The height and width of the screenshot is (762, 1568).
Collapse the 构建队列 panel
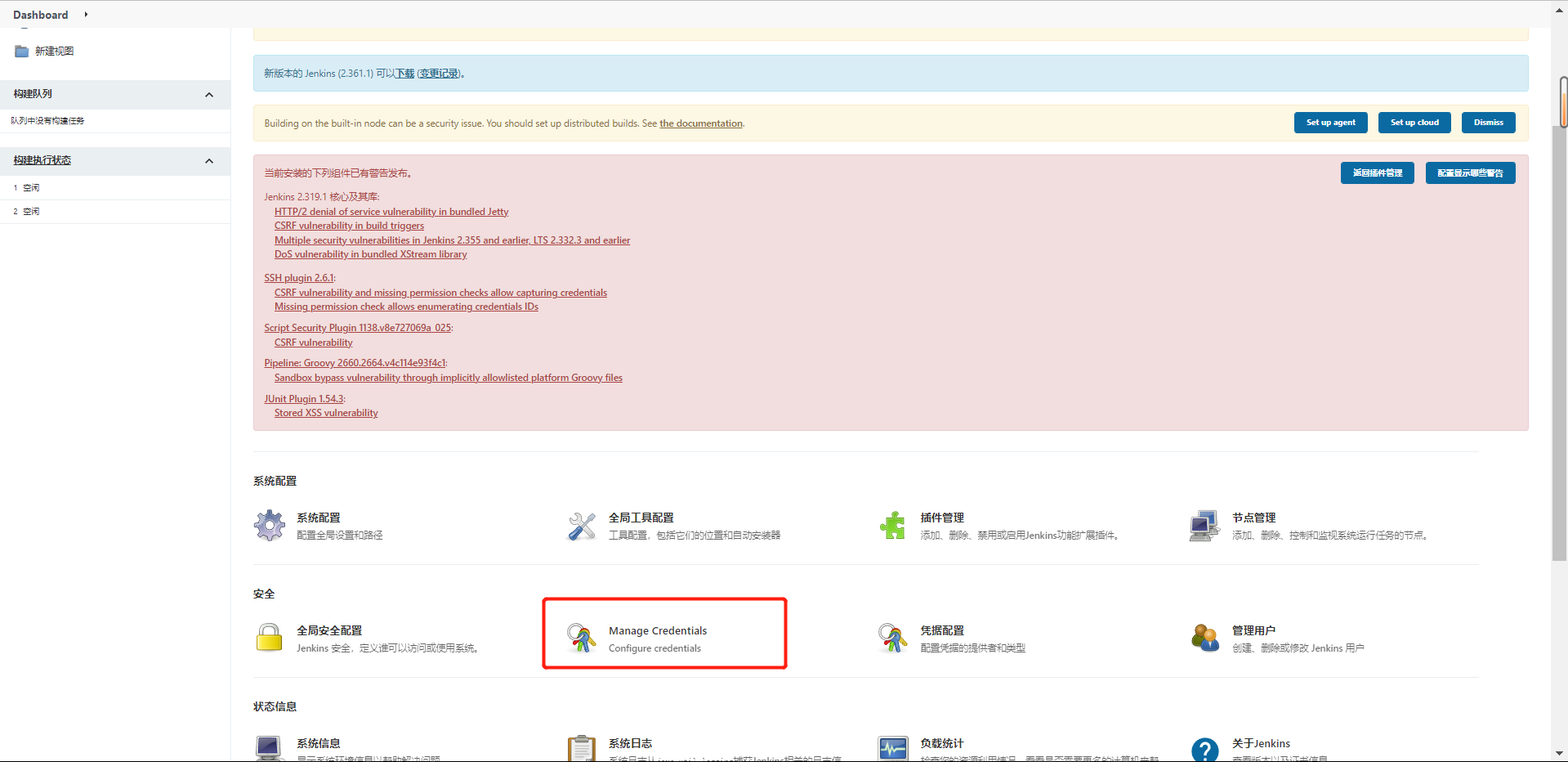tap(209, 95)
